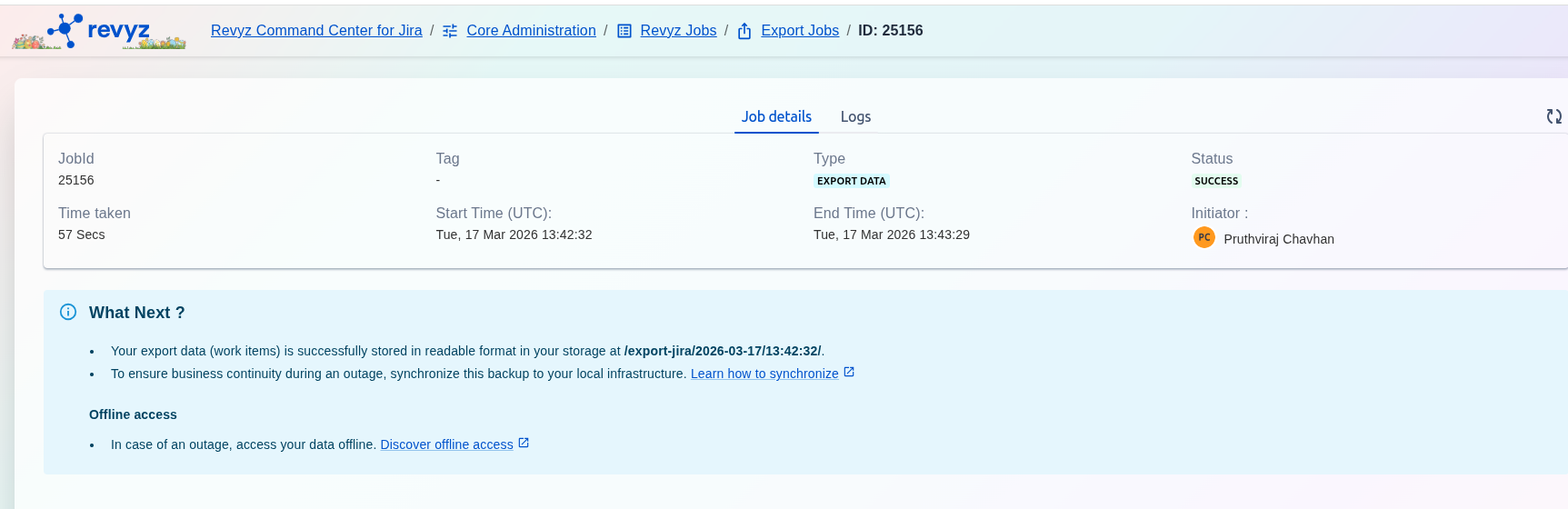
Task: Click the EXPORT DATA type badge
Action: pos(851,181)
